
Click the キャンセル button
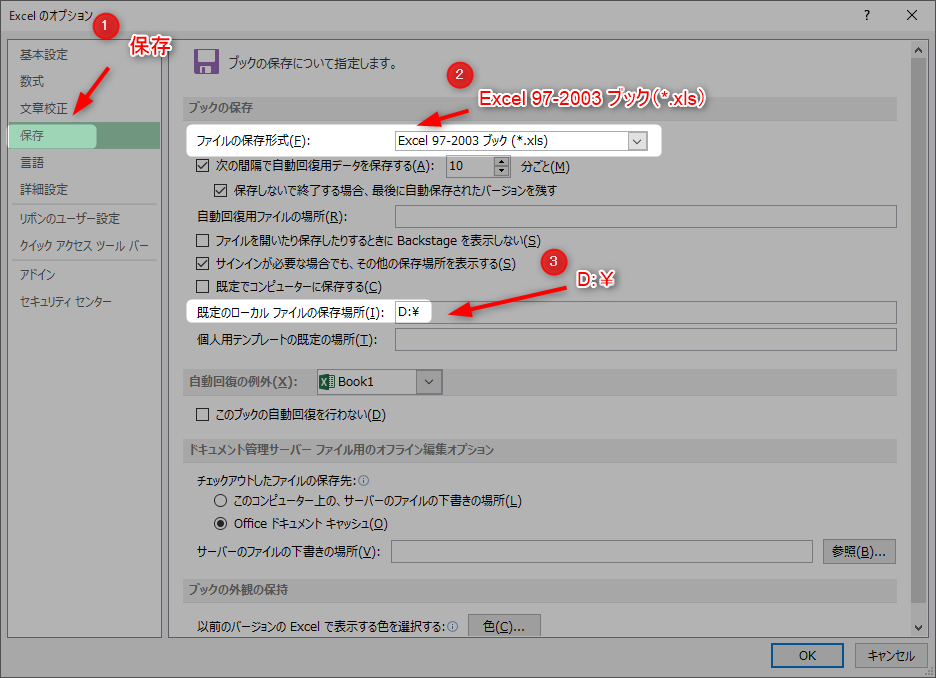[x=891, y=655]
